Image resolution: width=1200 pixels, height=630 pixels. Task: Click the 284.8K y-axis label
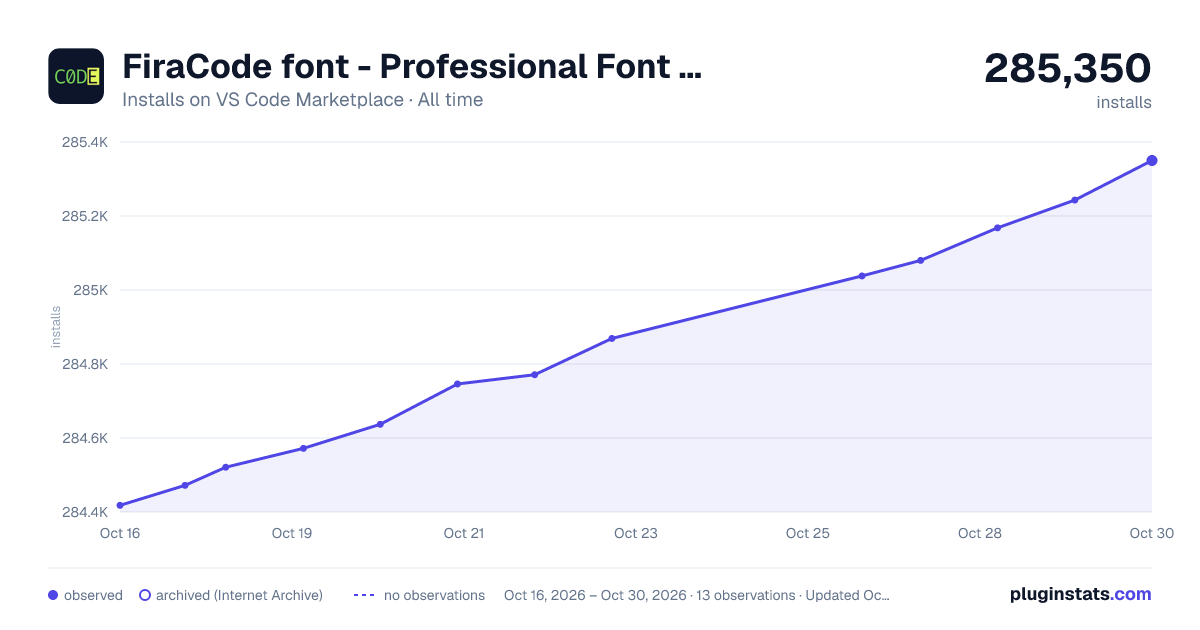click(85, 364)
